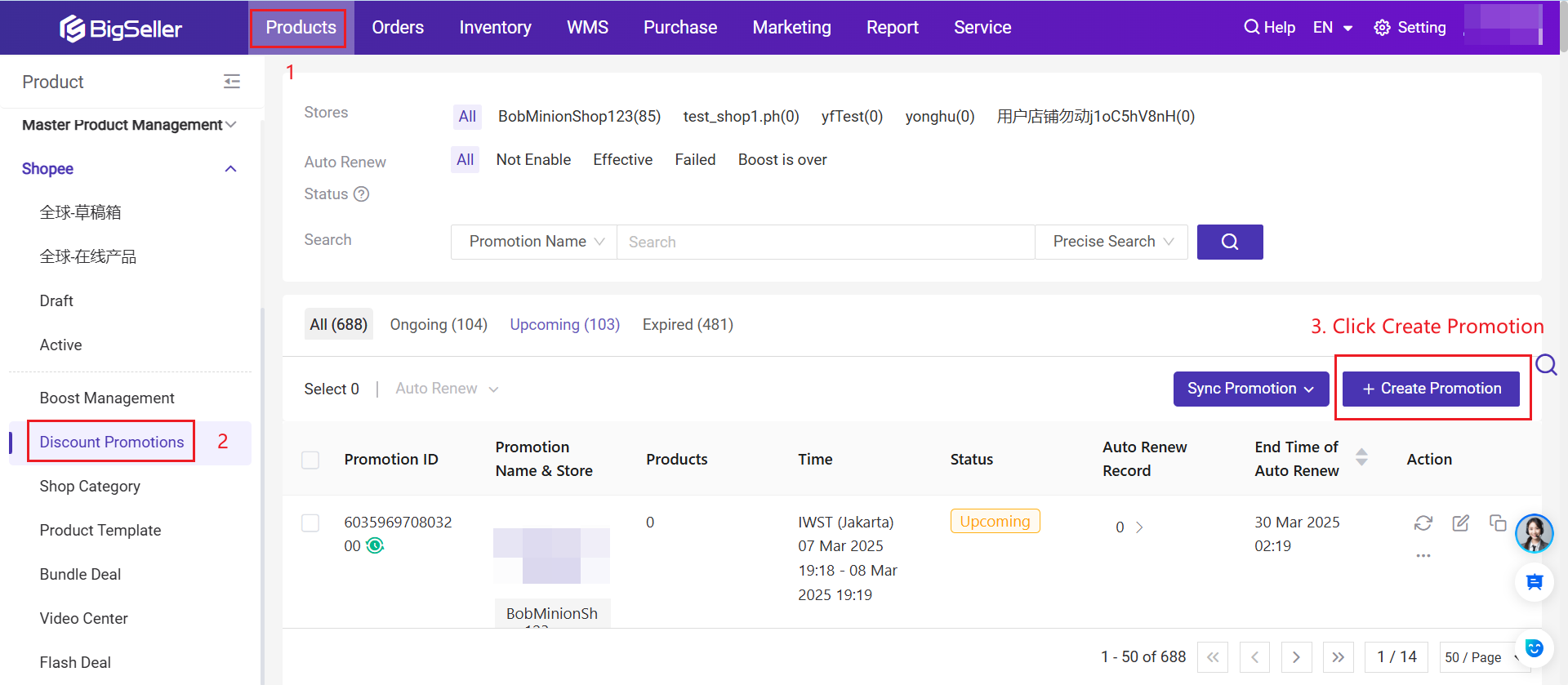Click the green auto-renew icon by Promotion ID
Screen dimensions: 1568x685
tap(375, 545)
